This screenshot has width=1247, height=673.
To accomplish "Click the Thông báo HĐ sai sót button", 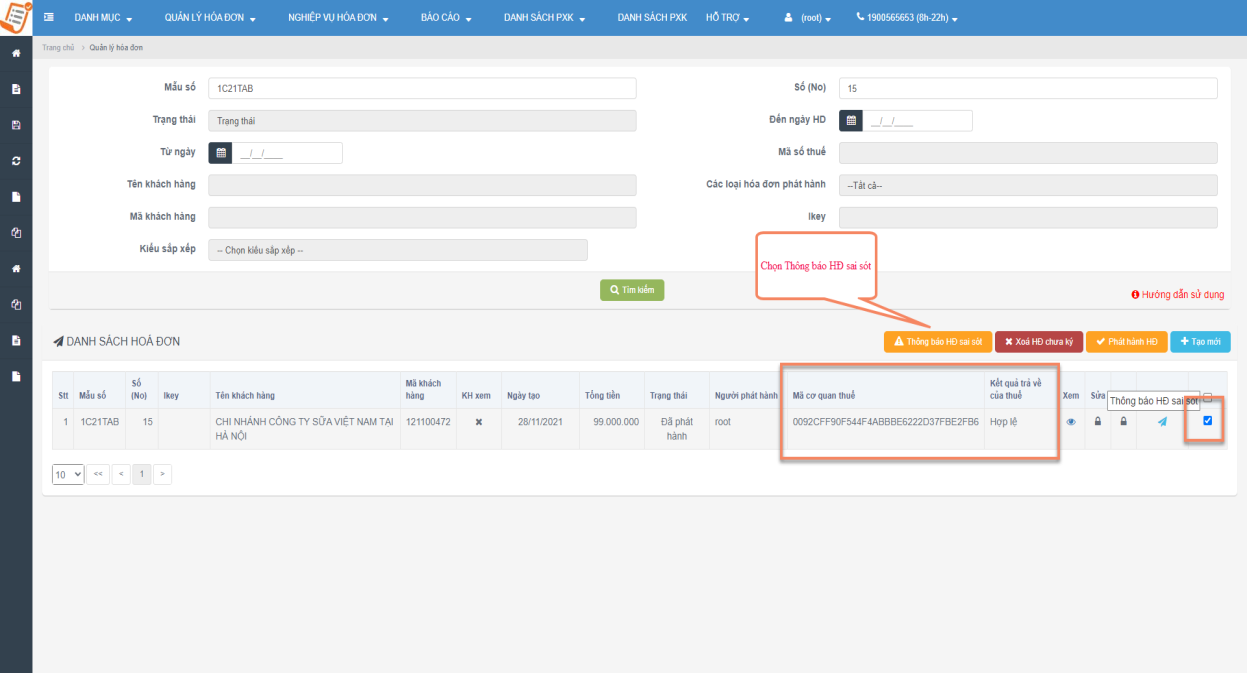I will point(938,342).
